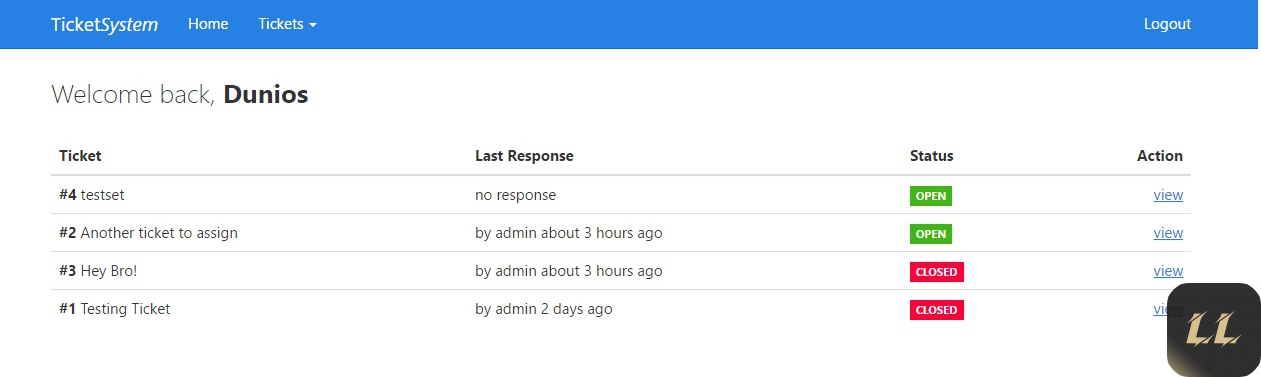Click the OPEN badge on ticket #4

[931, 196]
